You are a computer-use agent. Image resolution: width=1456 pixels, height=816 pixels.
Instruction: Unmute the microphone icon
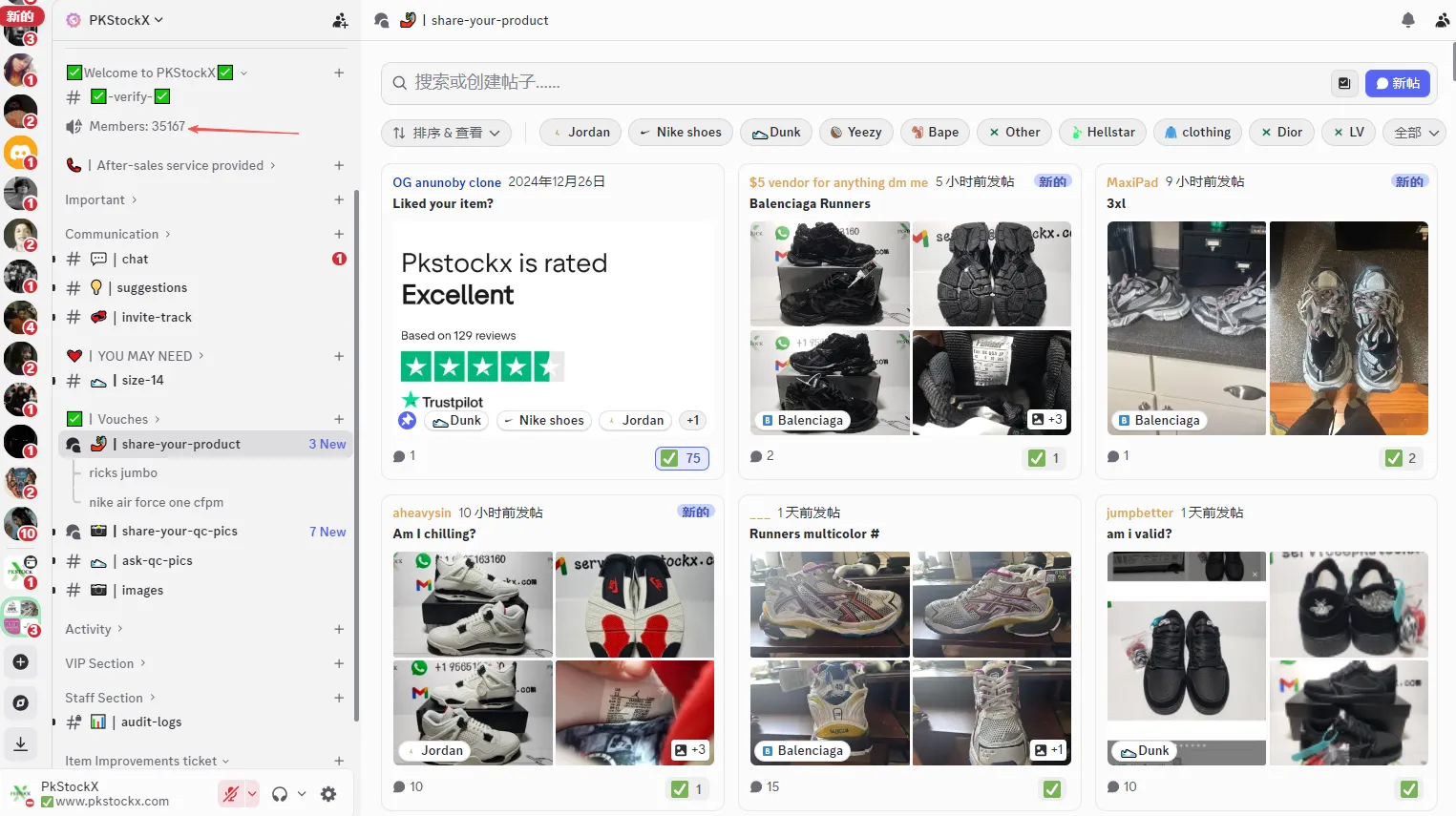tap(230, 794)
